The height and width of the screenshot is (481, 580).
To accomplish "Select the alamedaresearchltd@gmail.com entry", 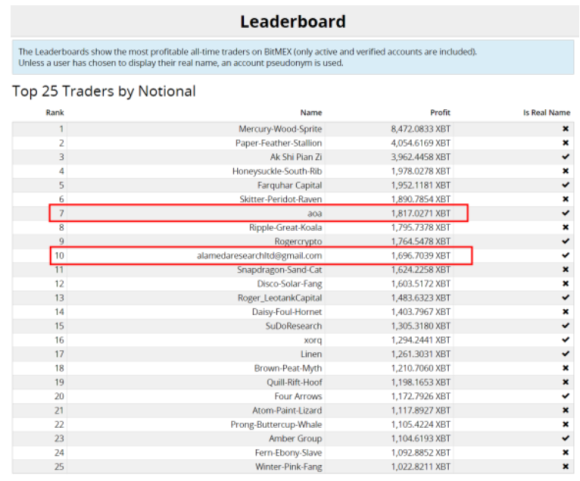I will [259, 256].
